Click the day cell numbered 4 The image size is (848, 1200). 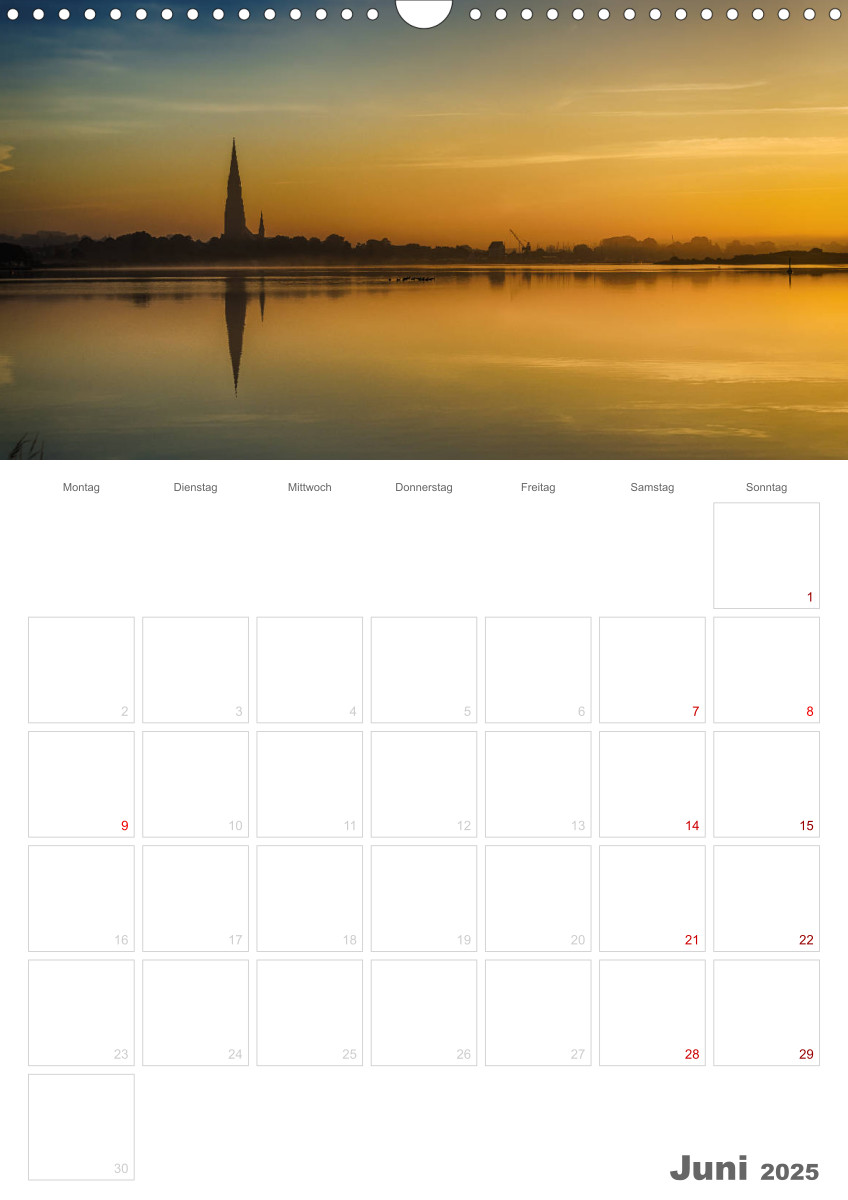click(x=310, y=670)
